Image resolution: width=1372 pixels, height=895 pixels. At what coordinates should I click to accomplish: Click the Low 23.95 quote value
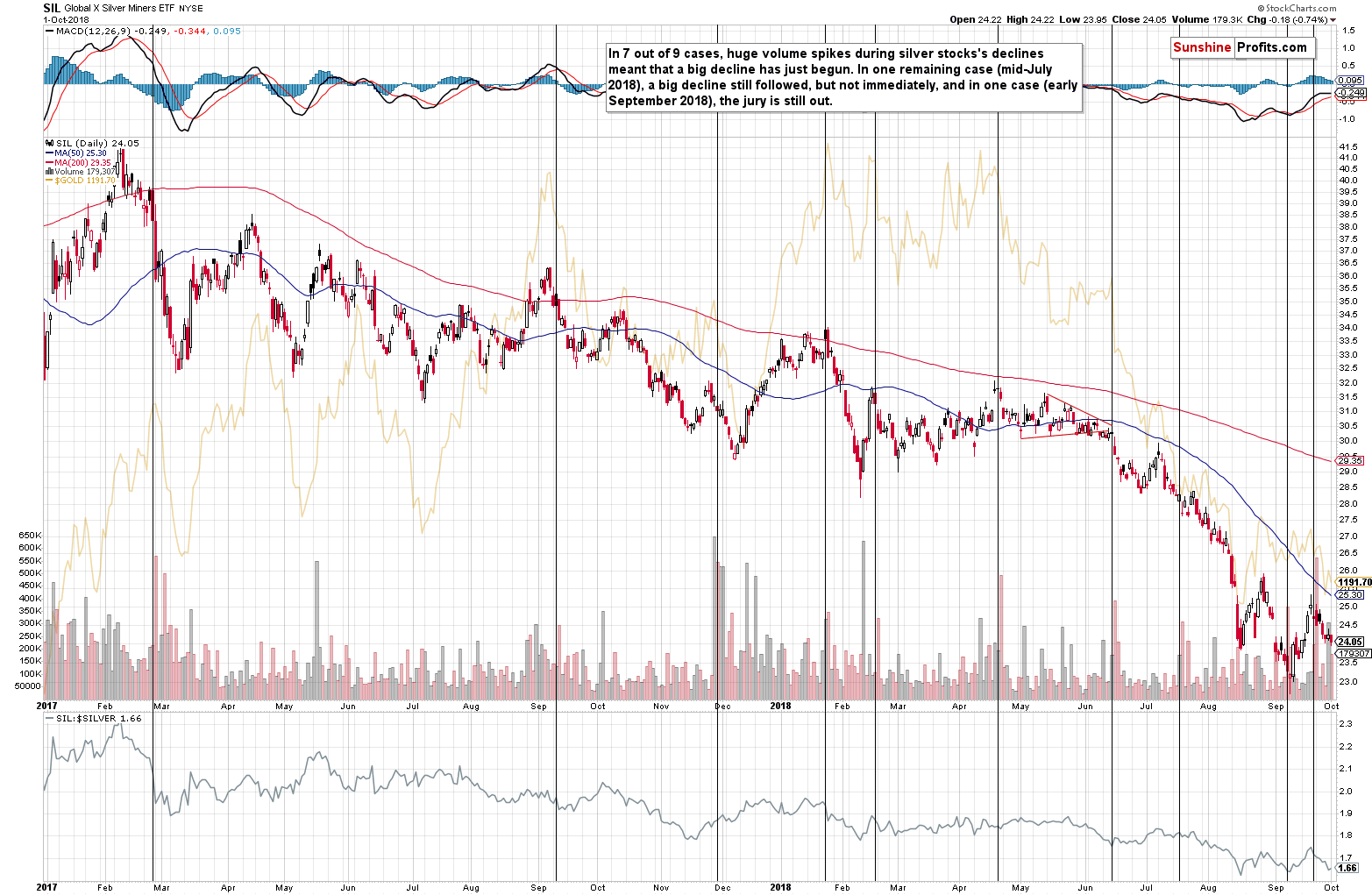pos(1083,19)
